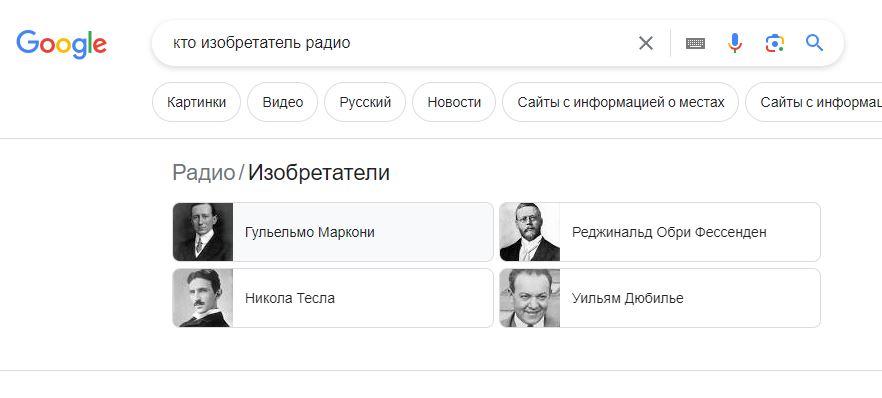The image size is (882, 398).
Task: Open the Новости filter tab
Action: pyautogui.click(x=454, y=102)
